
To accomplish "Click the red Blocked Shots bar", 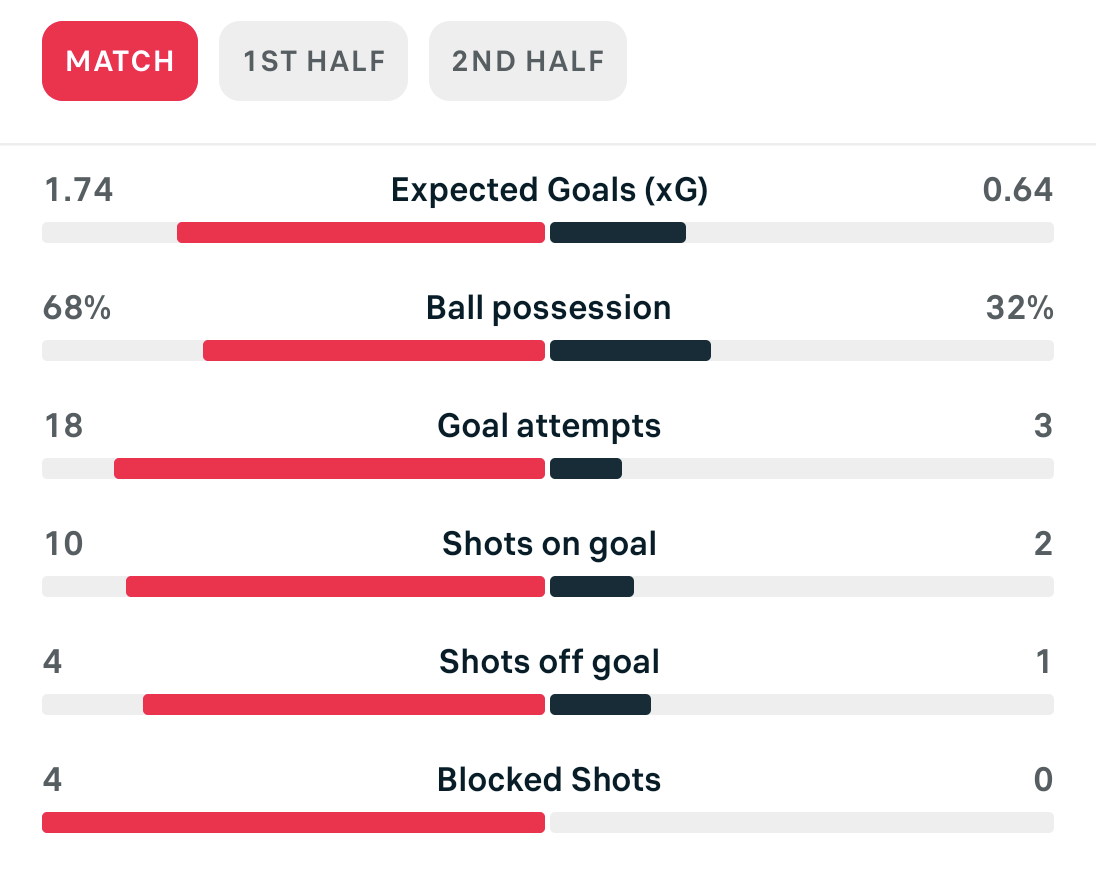I will pyautogui.click(x=293, y=823).
